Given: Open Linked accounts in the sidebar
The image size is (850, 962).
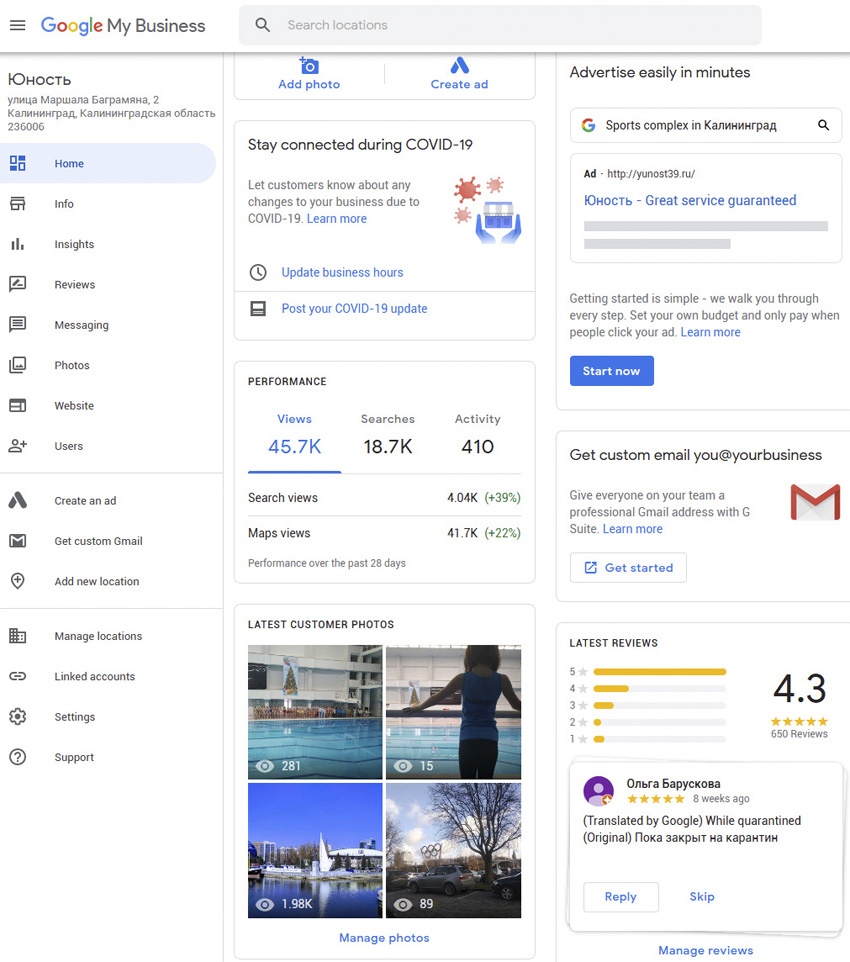Looking at the screenshot, I should pos(108,676).
